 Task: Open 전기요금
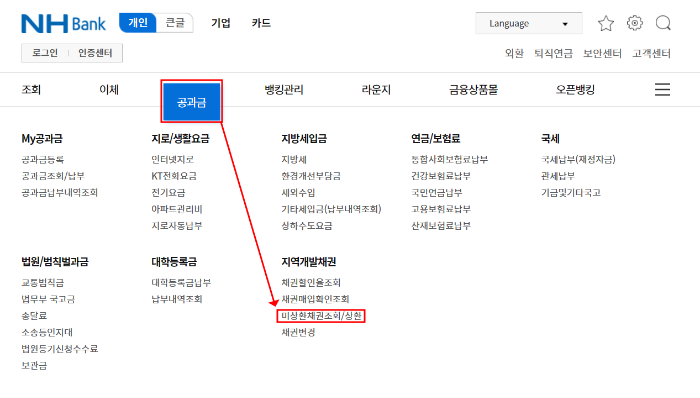point(168,192)
